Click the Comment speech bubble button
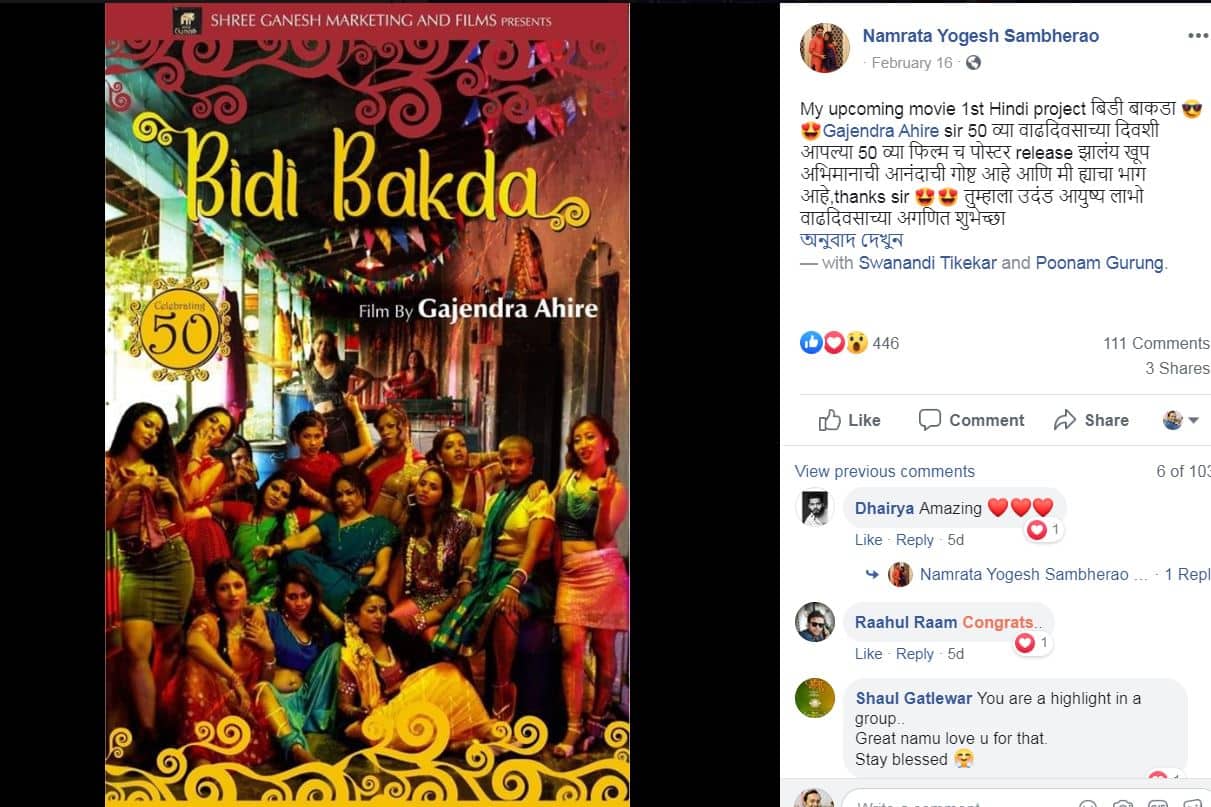The height and width of the screenshot is (807, 1211). tap(971, 420)
